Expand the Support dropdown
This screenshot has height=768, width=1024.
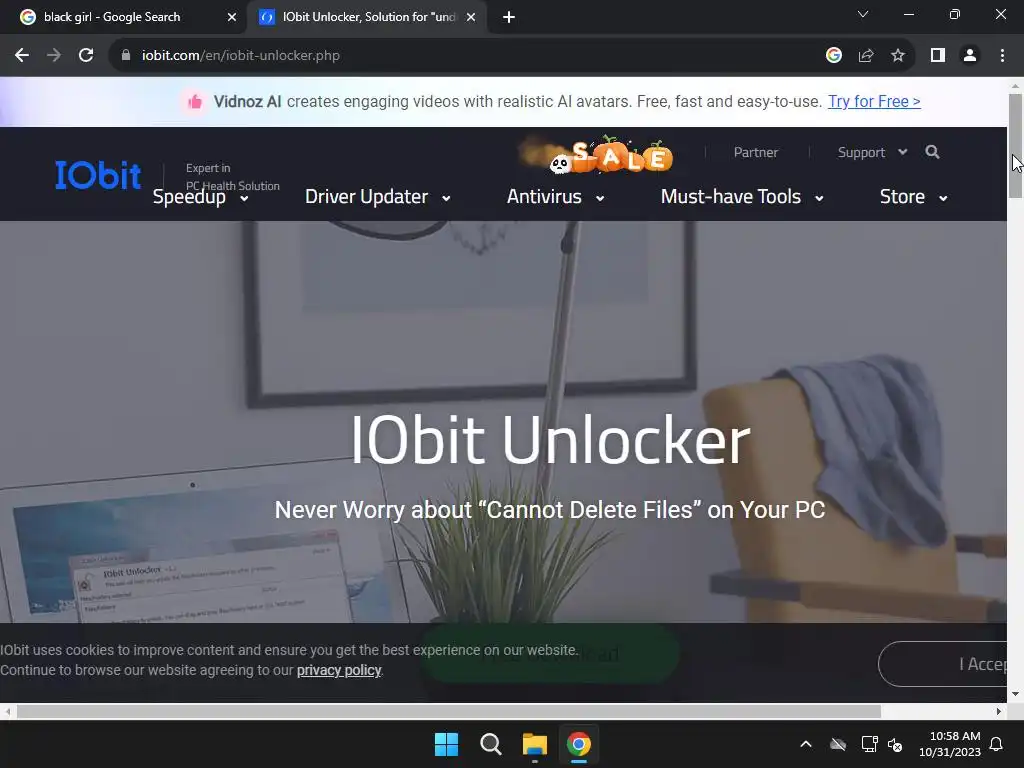872,152
